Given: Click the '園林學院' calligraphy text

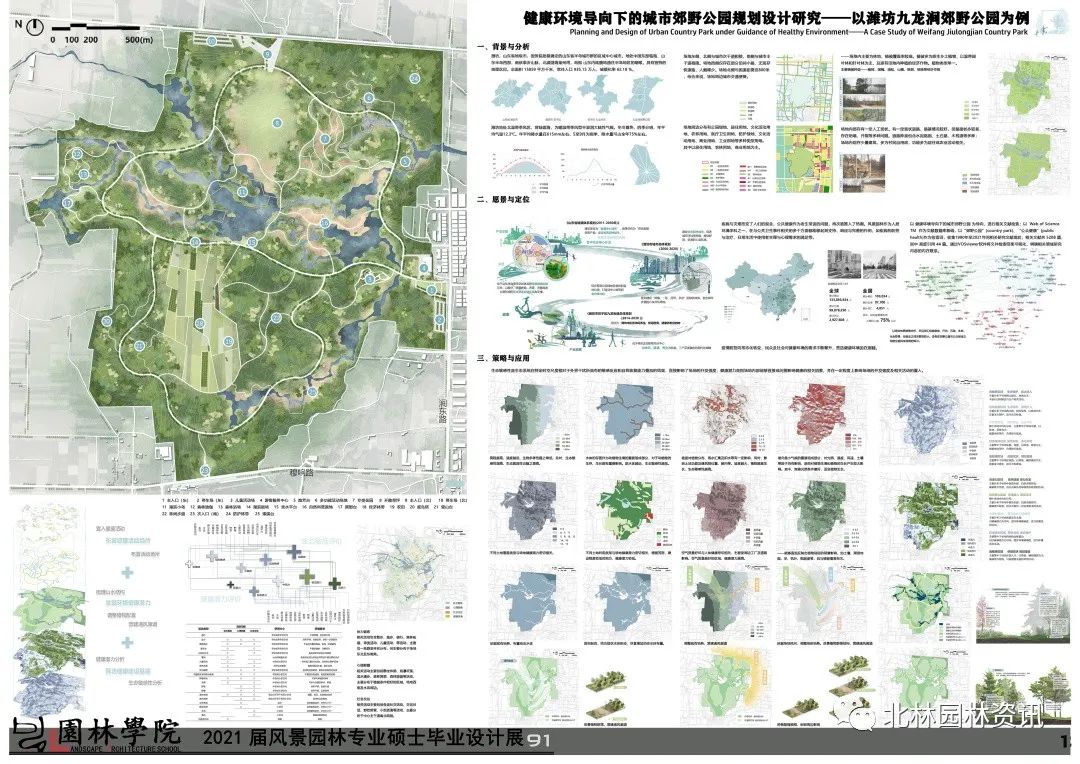Looking at the screenshot, I should click(118, 732).
